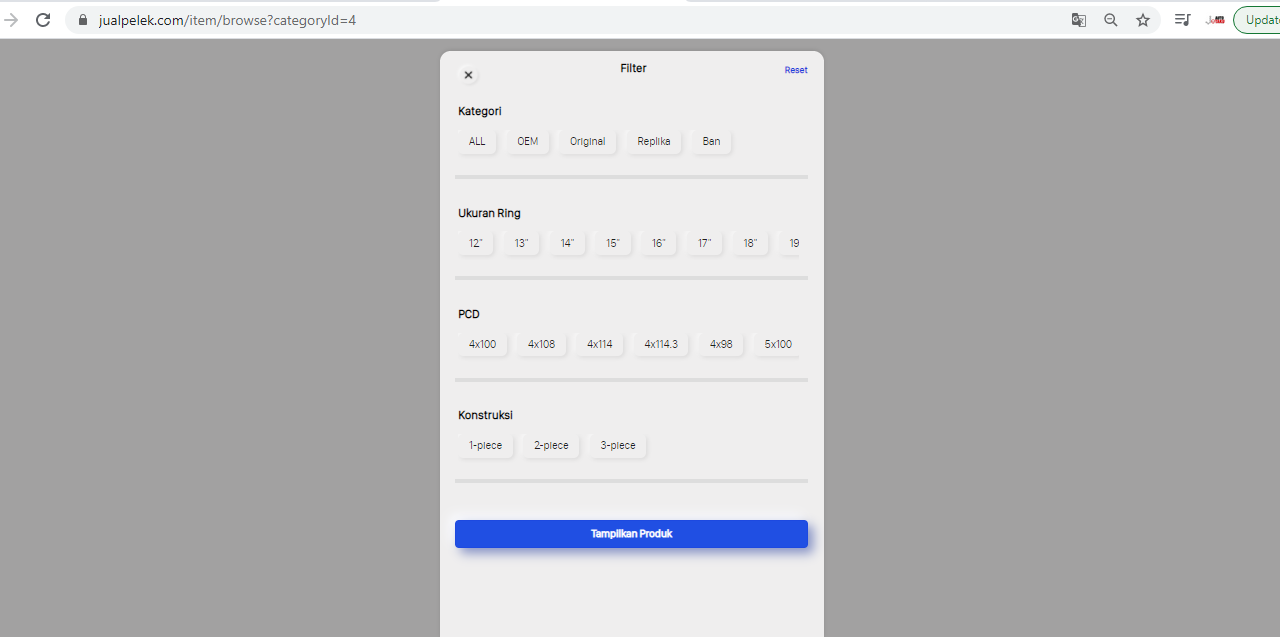
Task: Select the OEM category filter
Action: coord(527,142)
